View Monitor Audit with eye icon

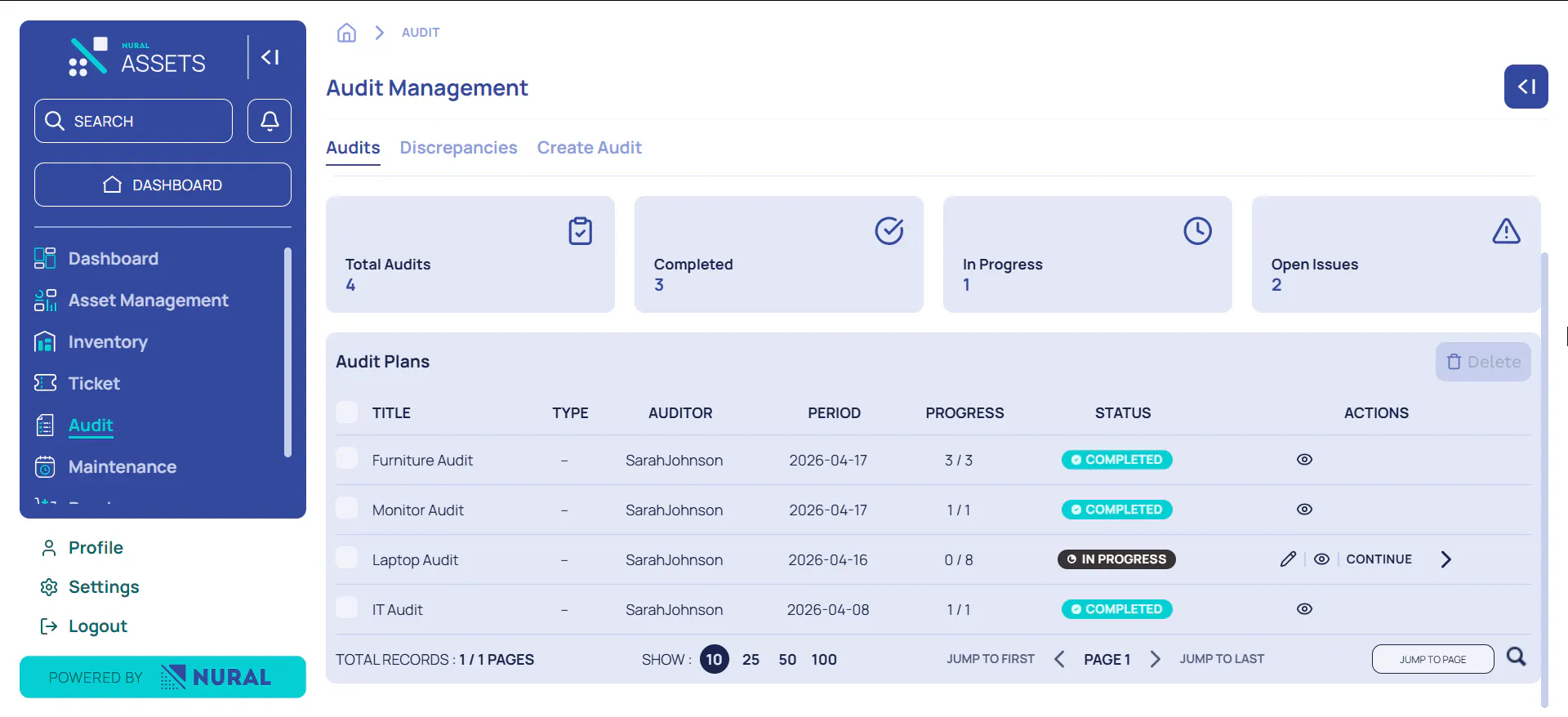(1305, 510)
